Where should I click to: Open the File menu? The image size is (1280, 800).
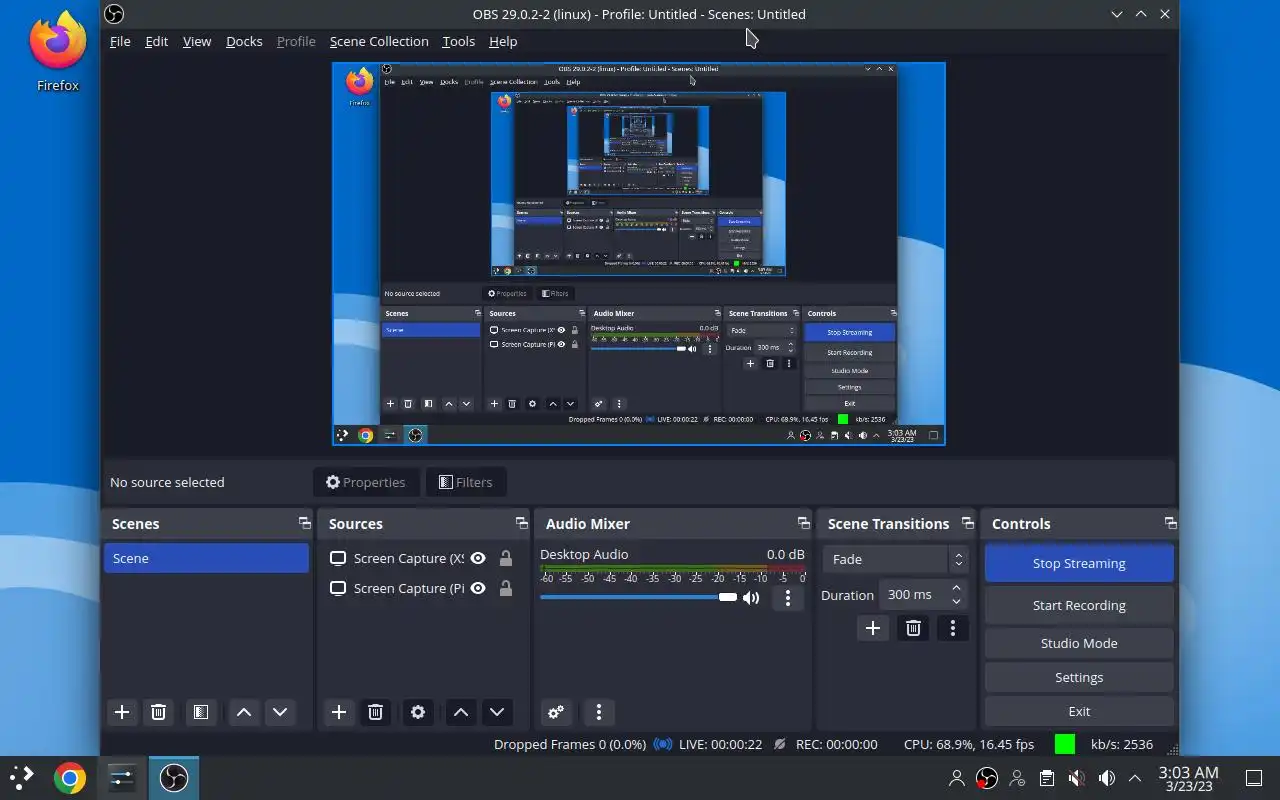coord(120,41)
